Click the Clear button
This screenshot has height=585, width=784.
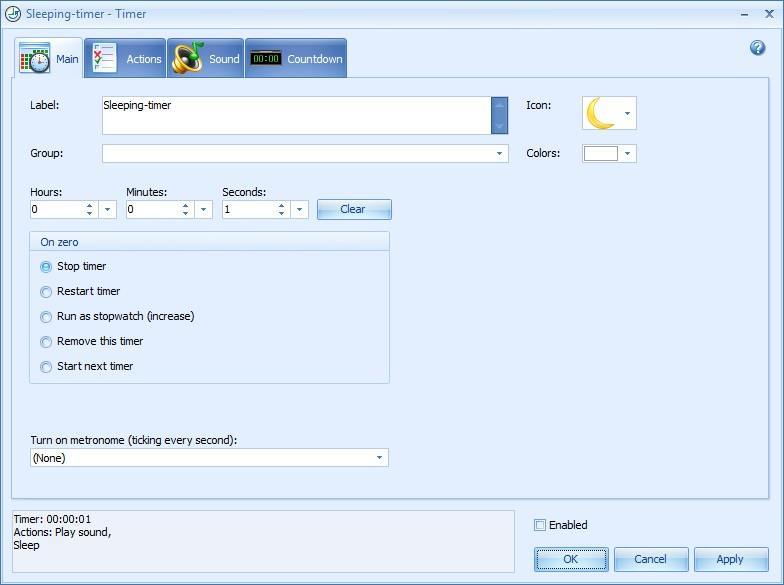point(354,210)
